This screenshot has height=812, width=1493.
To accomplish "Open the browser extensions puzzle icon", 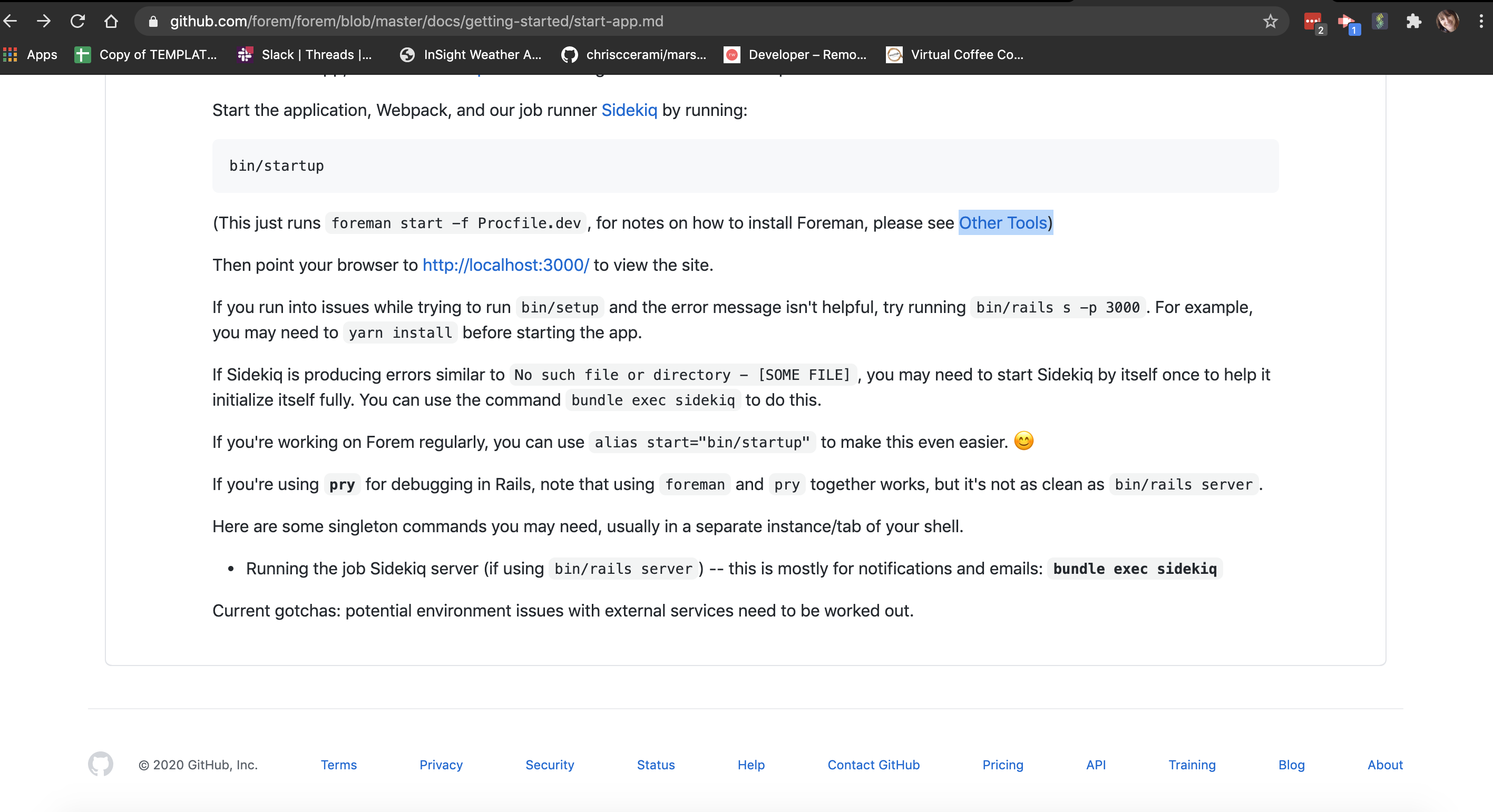I will [1414, 21].
